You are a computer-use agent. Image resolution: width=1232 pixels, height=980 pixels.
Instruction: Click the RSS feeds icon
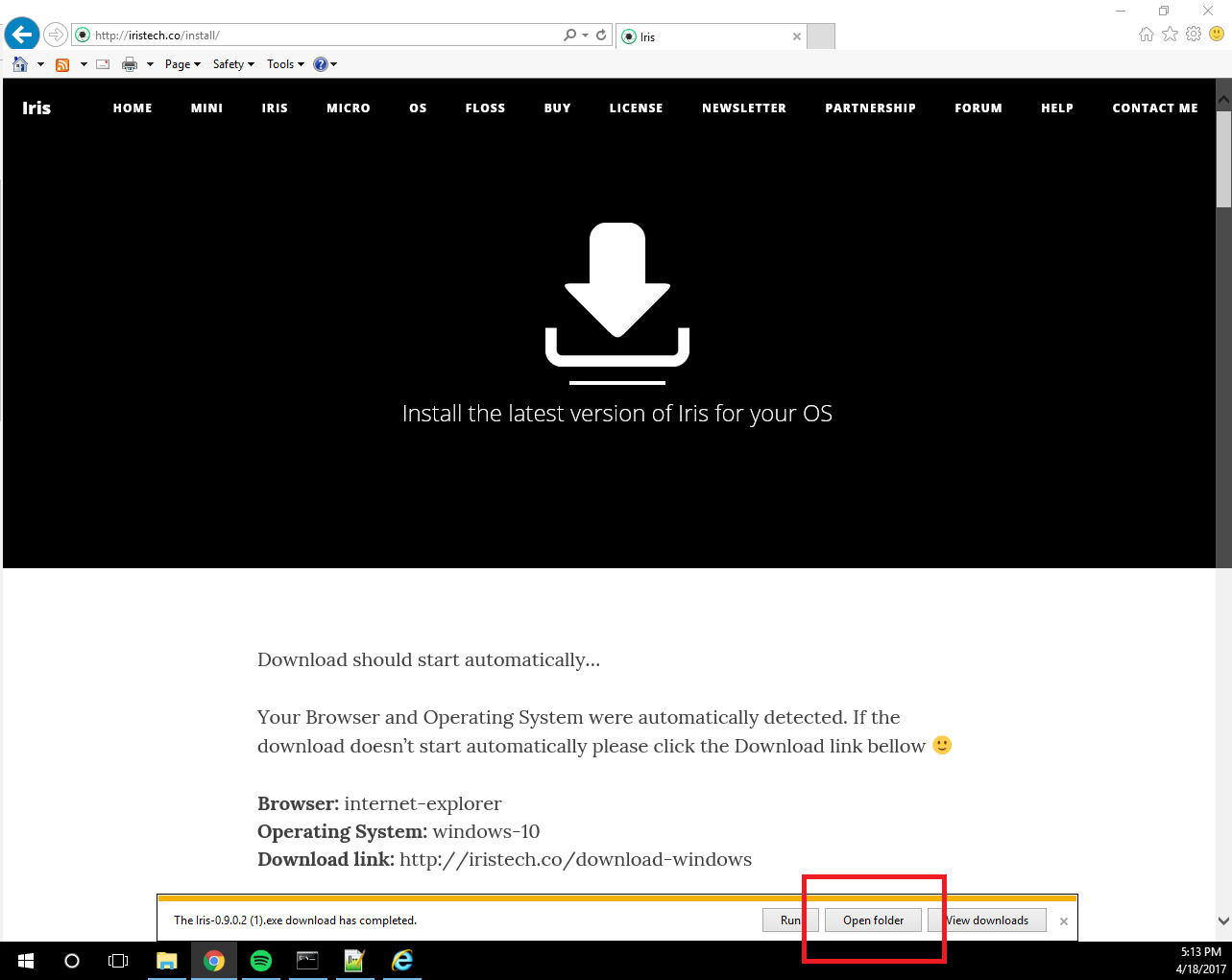[62, 64]
